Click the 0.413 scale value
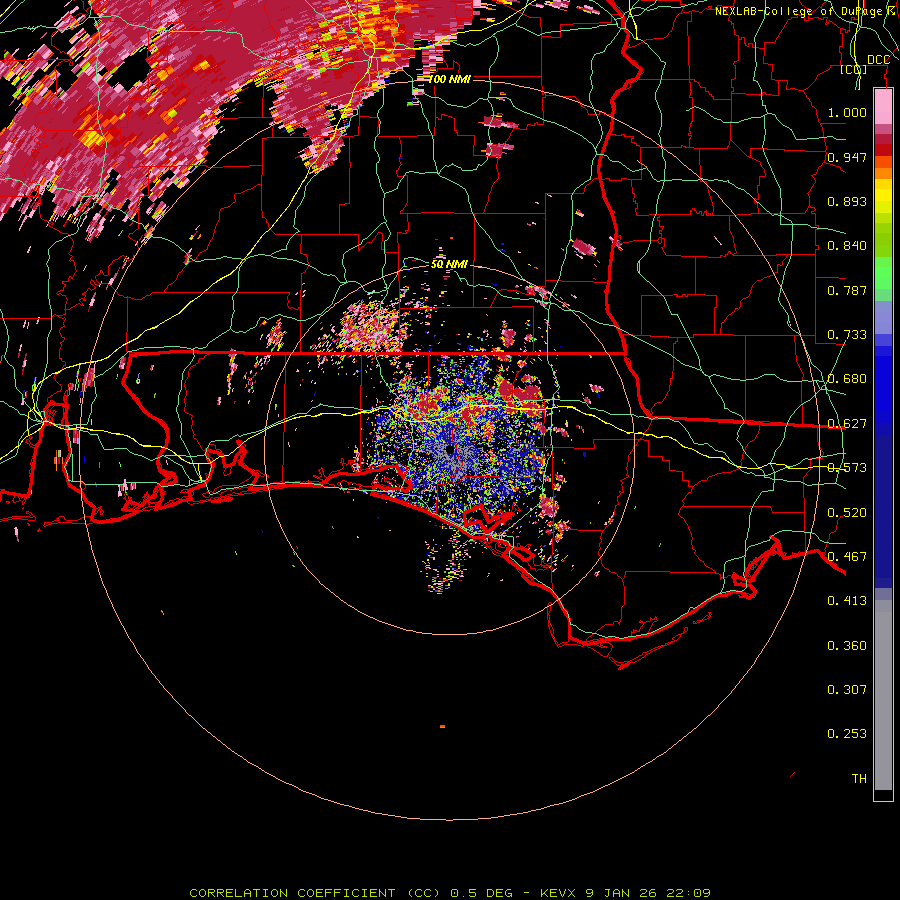This screenshot has width=900, height=900. (x=847, y=601)
